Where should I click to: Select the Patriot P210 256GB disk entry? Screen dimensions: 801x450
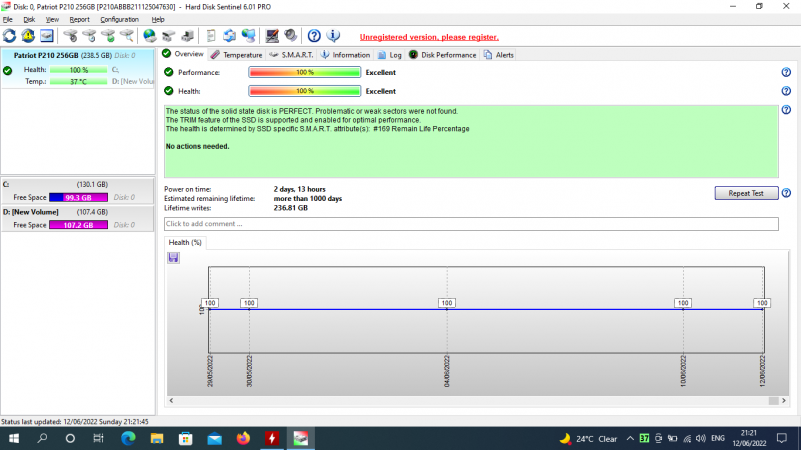[78, 68]
